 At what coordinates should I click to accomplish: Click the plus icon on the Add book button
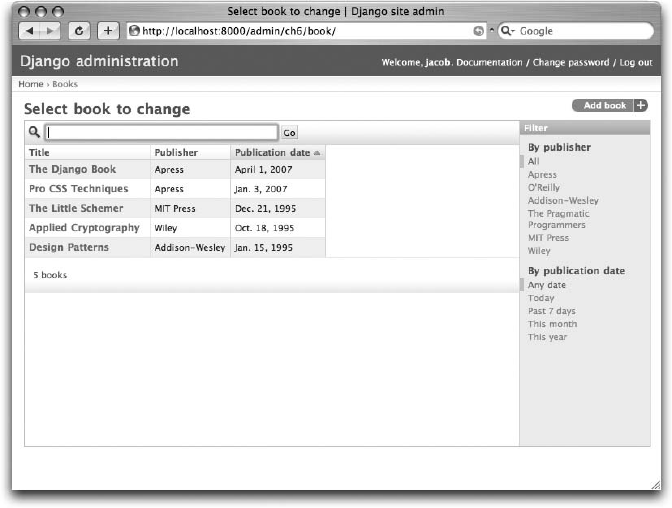(641, 105)
